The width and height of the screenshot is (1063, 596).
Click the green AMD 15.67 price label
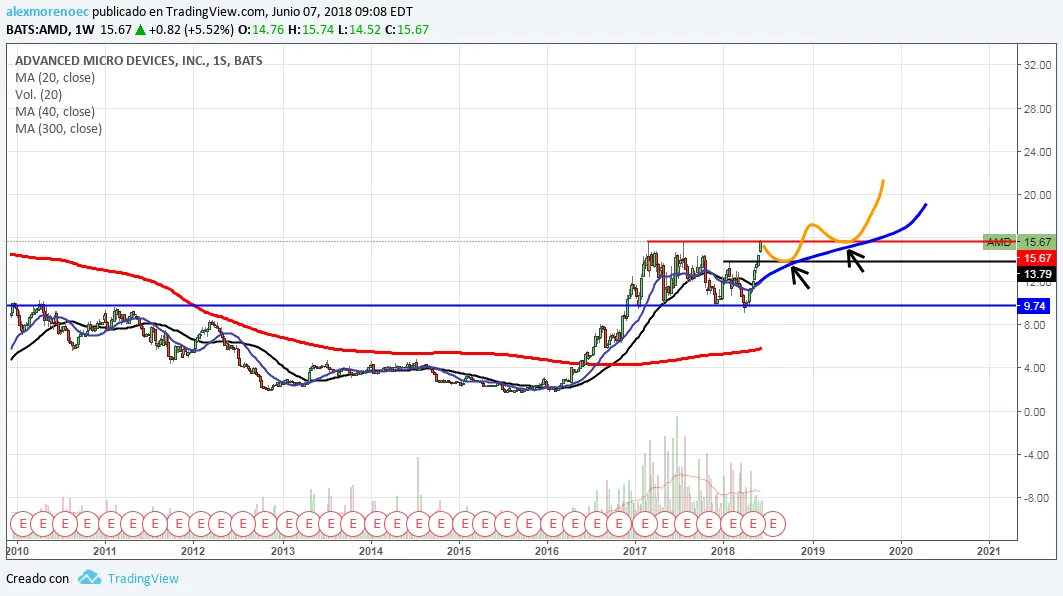point(1019,242)
